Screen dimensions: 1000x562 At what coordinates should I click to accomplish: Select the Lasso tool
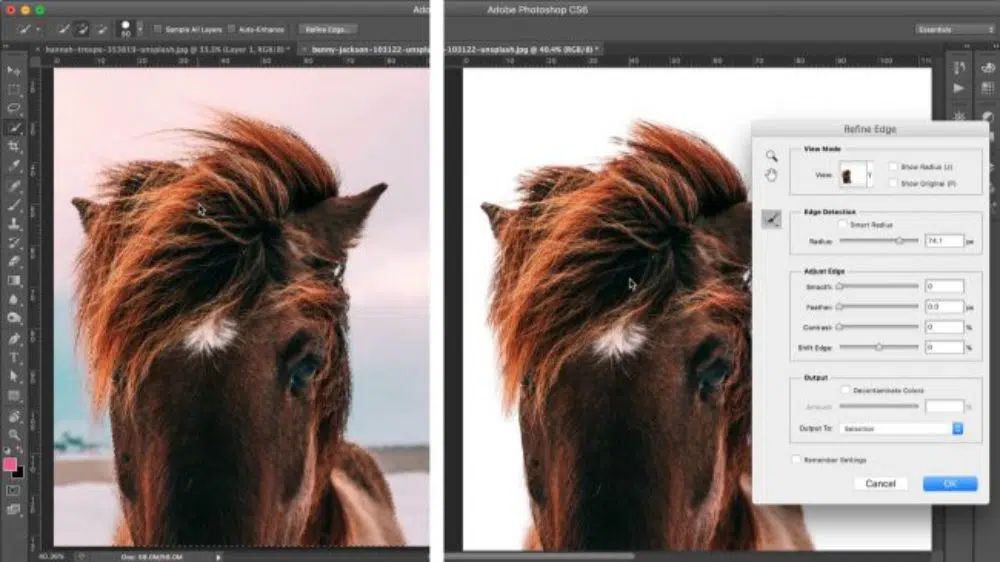(x=14, y=108)
